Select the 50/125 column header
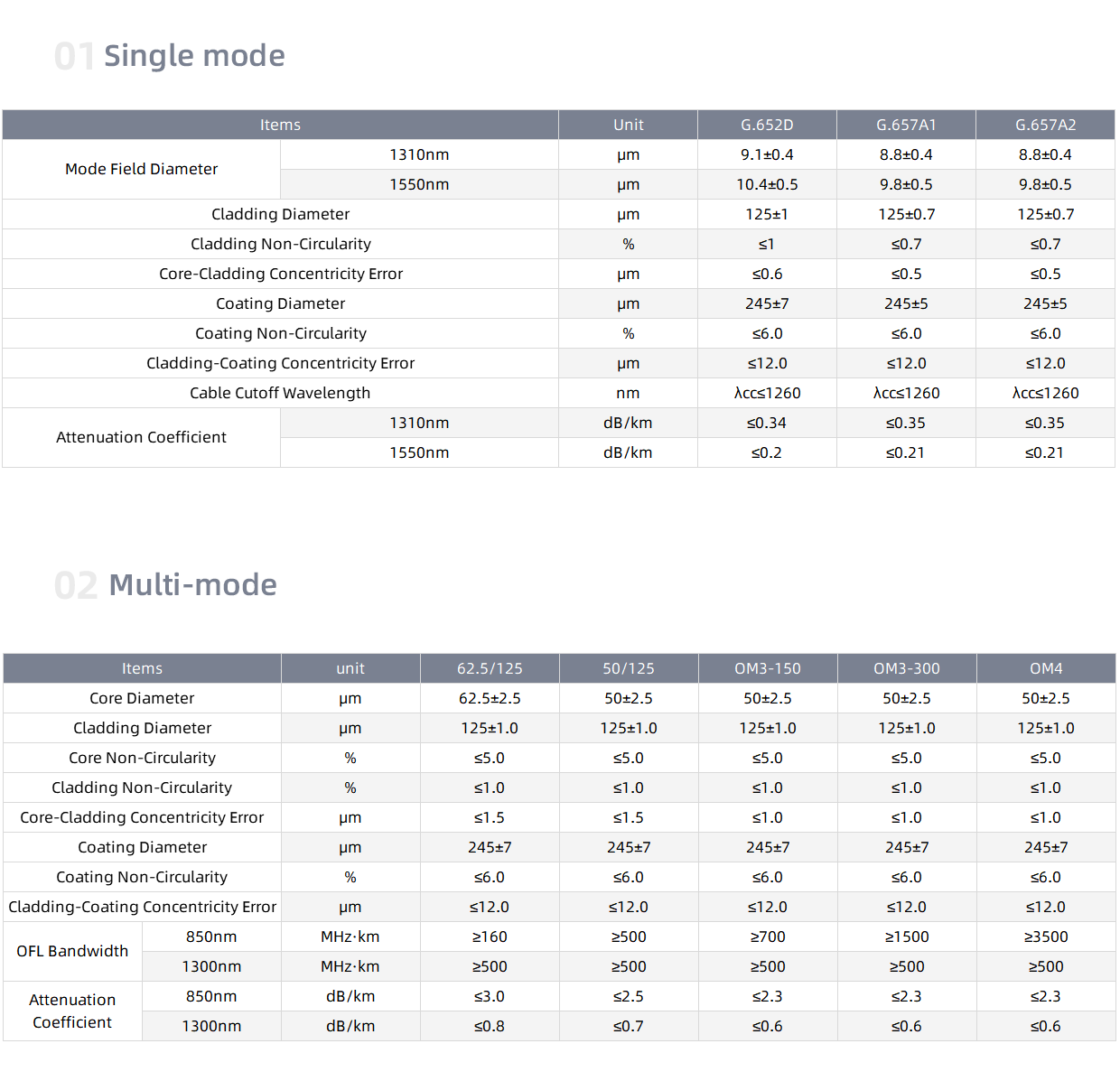The height and width of the screenshot is (1081, 1120). coord(629,668)
